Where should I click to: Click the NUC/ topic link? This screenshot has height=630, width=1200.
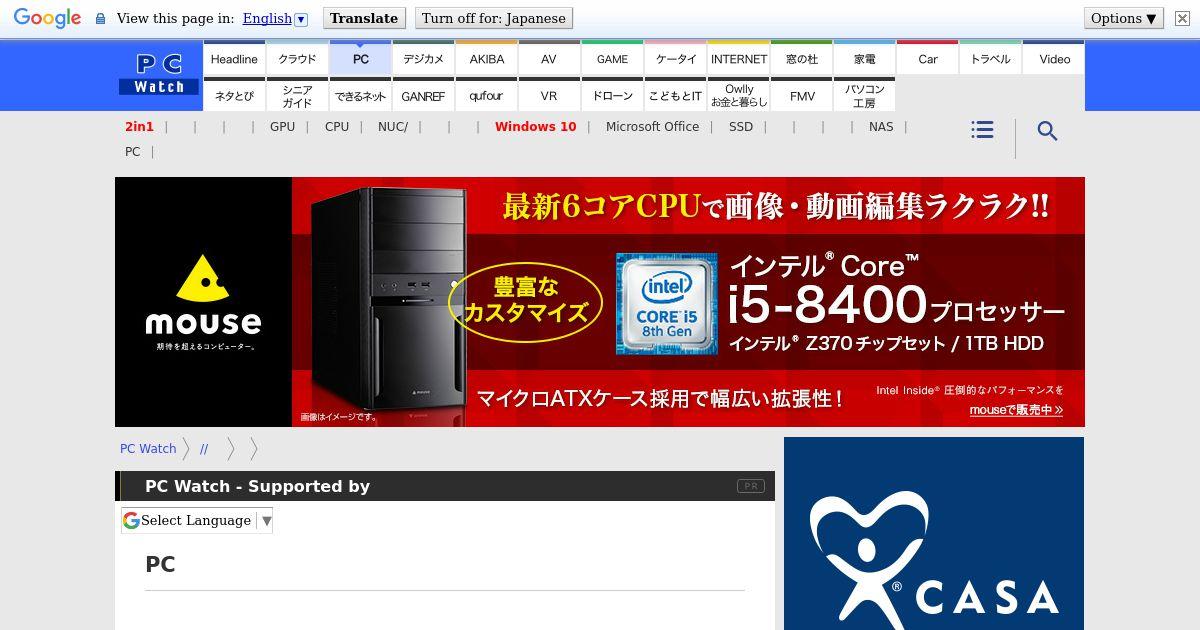(393, 126)
